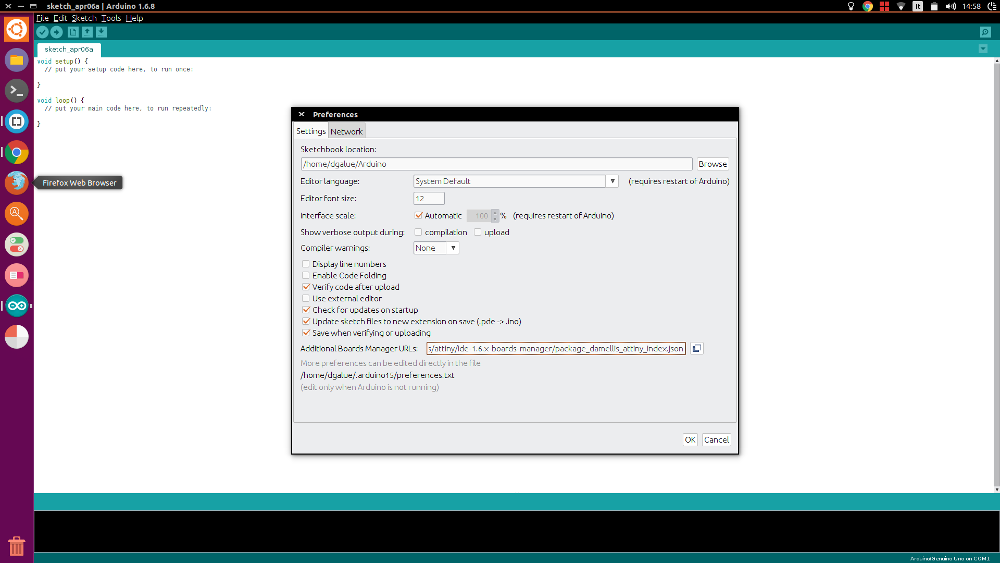Image resolution: width=1000 pixels, height=563 pixels.
Task: Open the Files manager in dock
Action: pos(17,60)
